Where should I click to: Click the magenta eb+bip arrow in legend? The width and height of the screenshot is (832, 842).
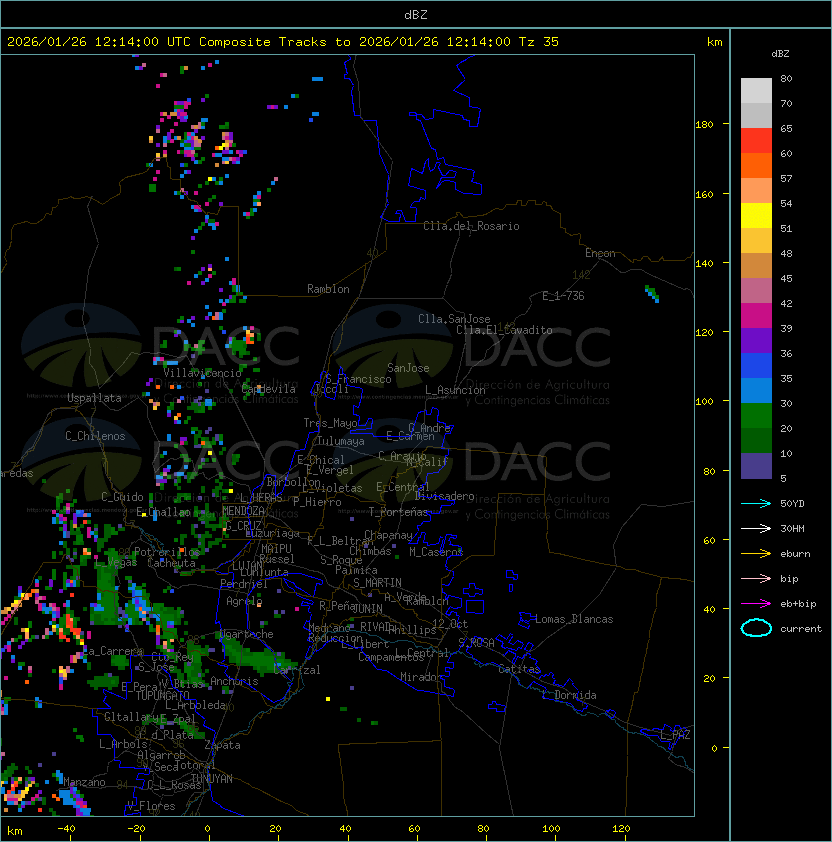(756, 604)
